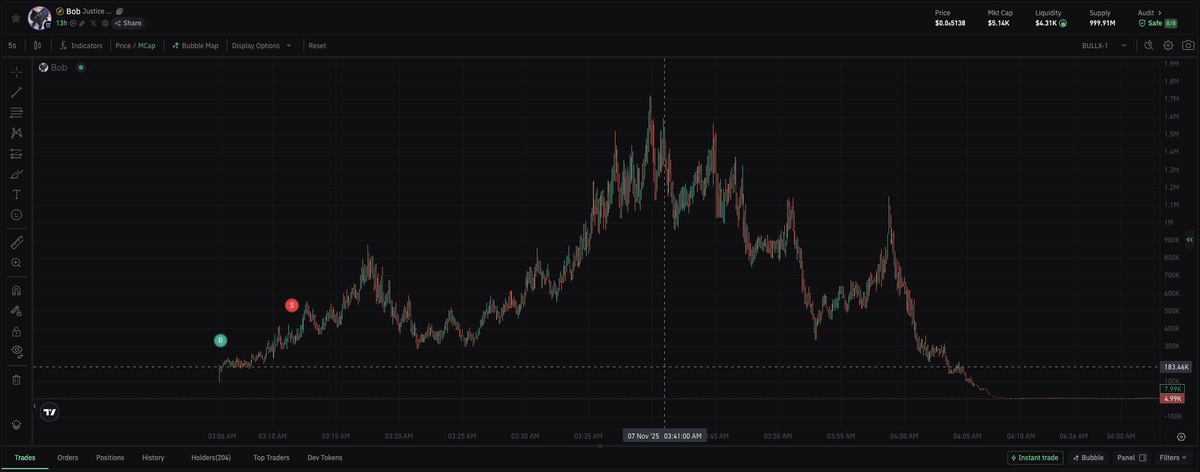The image size is (1200, 472).
Task: Open the token's X (Twitter) link
Action: click(x=94, y=22)
